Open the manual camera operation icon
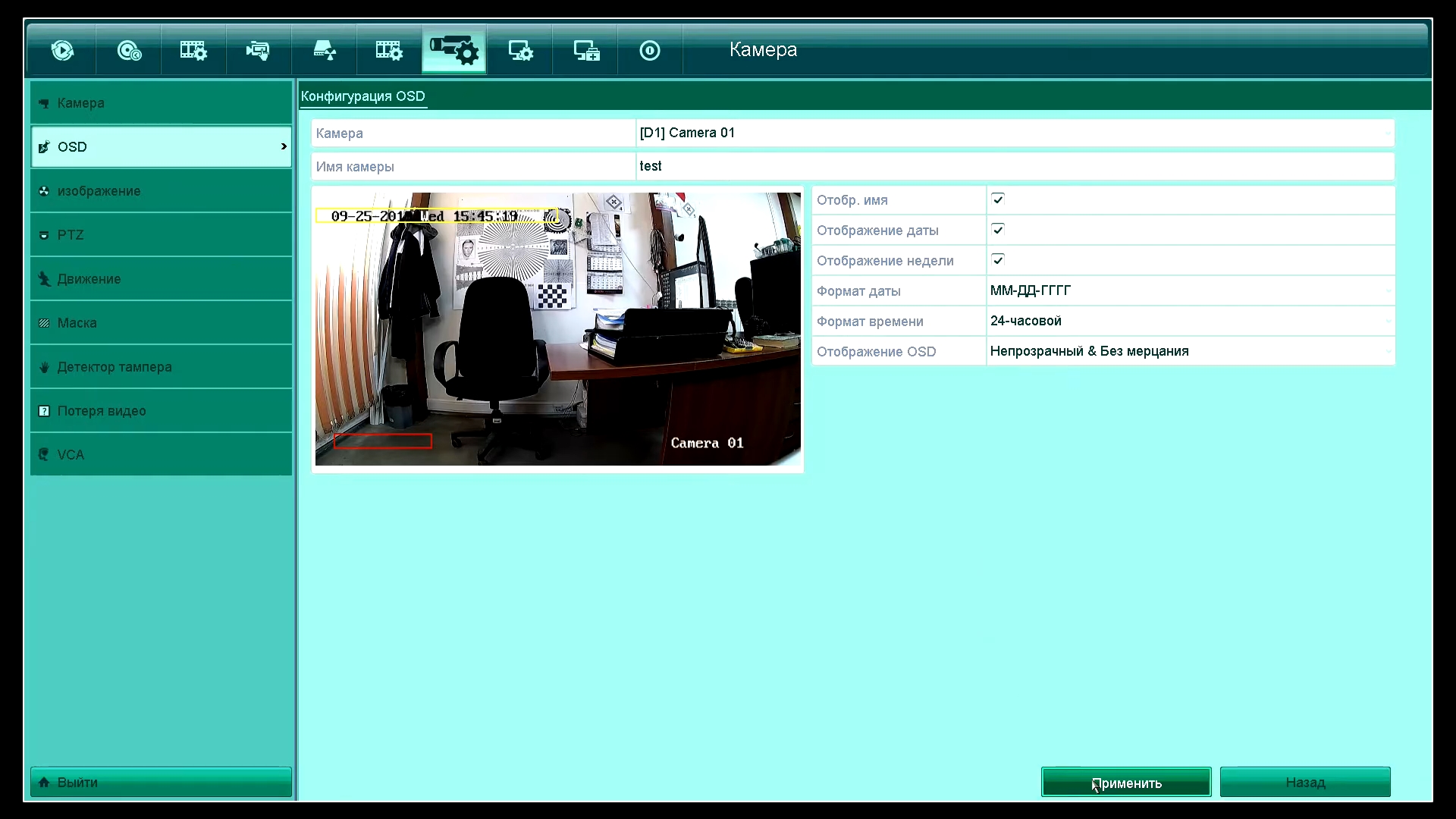Viewport: 1456px width, 819px height. [258, 51]
